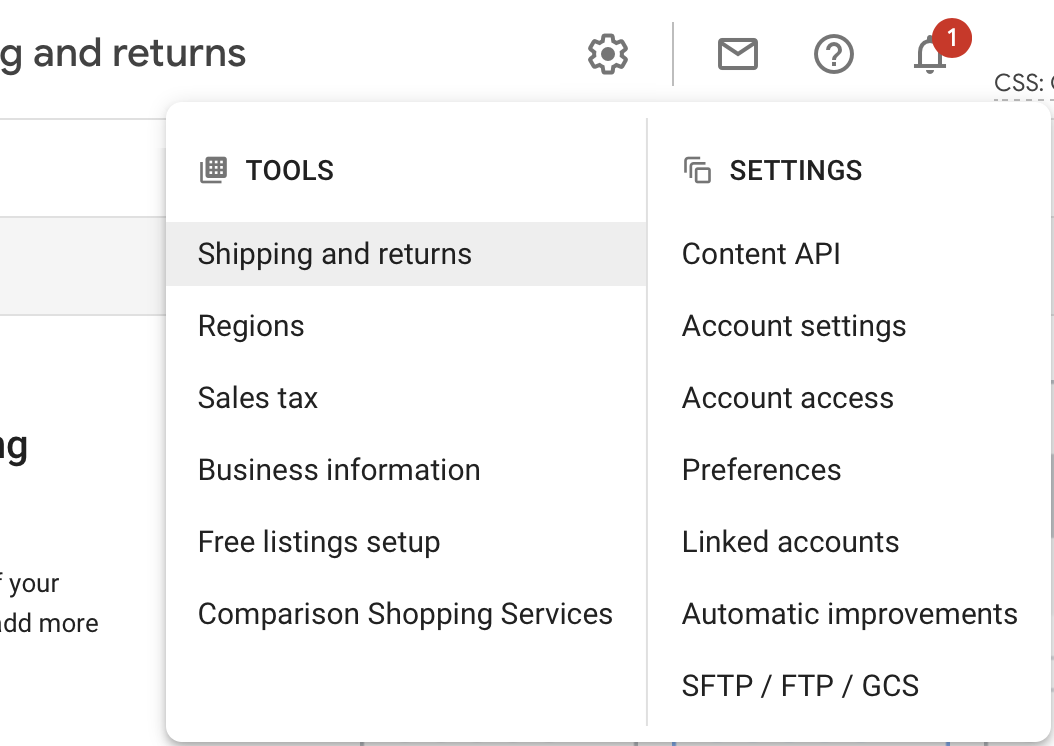Open Business information
Screen dimensions: 1054x746
(339, 470)
